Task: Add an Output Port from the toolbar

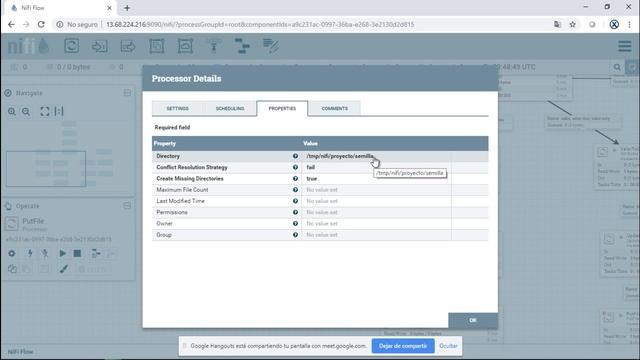Action: (x=128, y=46)
